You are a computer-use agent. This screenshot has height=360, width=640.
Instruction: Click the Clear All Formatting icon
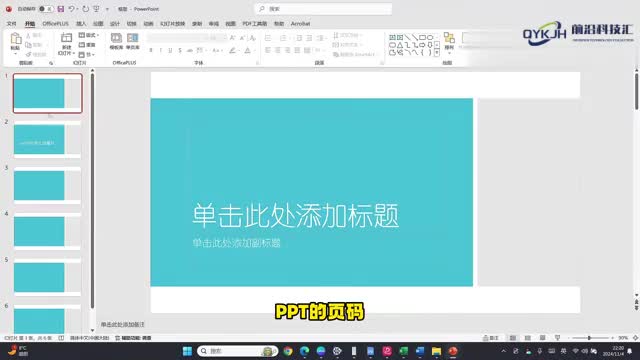point(252,38)
